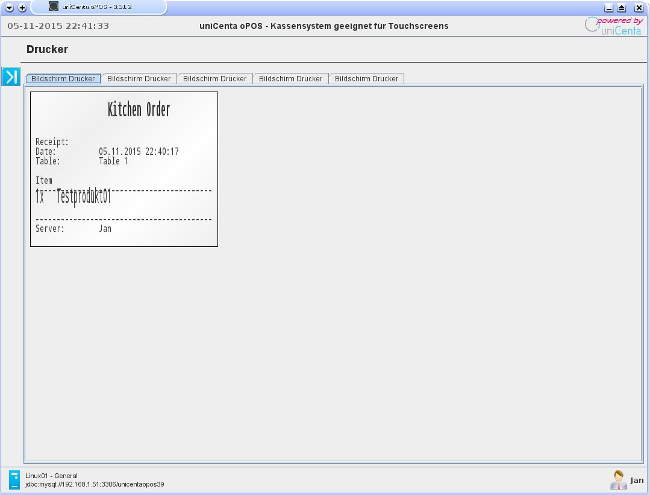
Task: Click the Kitchen Order receipt preview
Action: pos(124,169)
